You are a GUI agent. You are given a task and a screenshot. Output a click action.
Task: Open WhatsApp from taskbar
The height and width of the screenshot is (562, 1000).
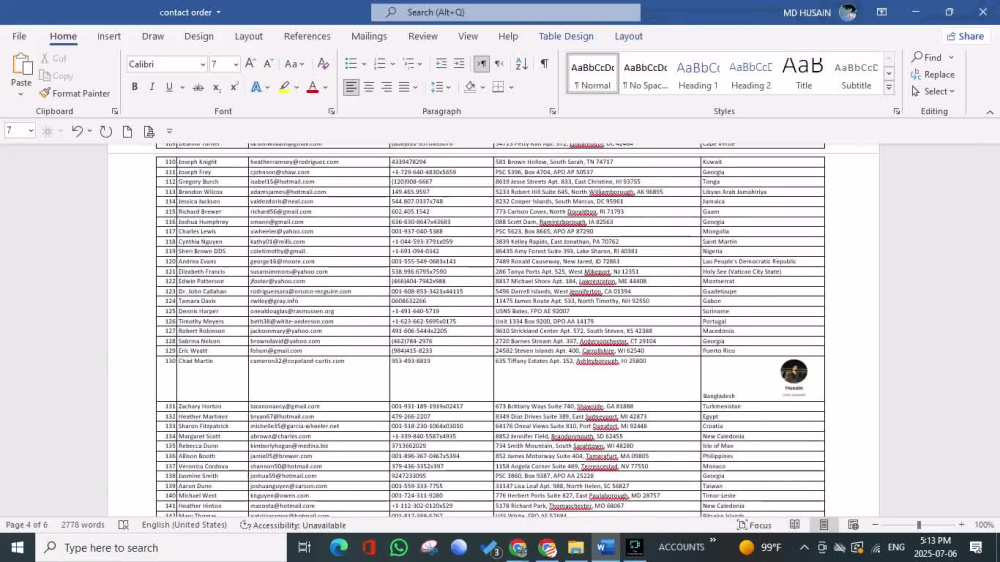click(399, 547)
